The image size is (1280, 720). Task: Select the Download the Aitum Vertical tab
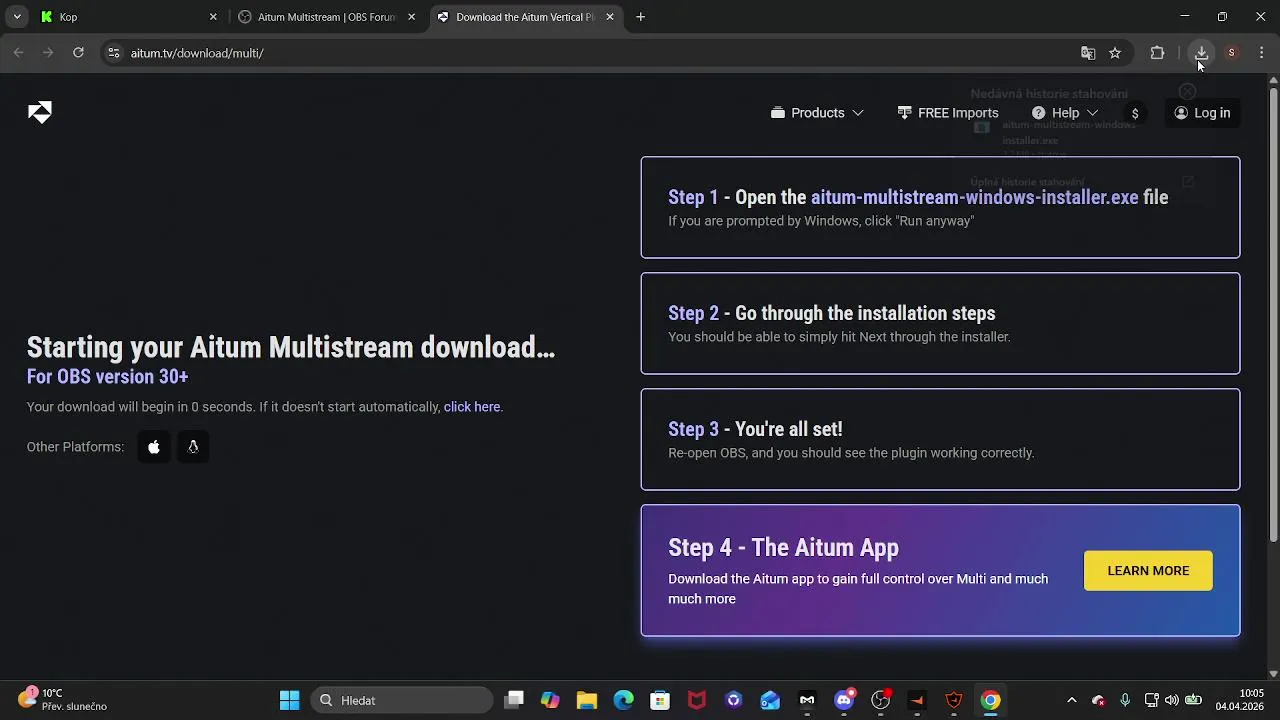coord(526,17)
